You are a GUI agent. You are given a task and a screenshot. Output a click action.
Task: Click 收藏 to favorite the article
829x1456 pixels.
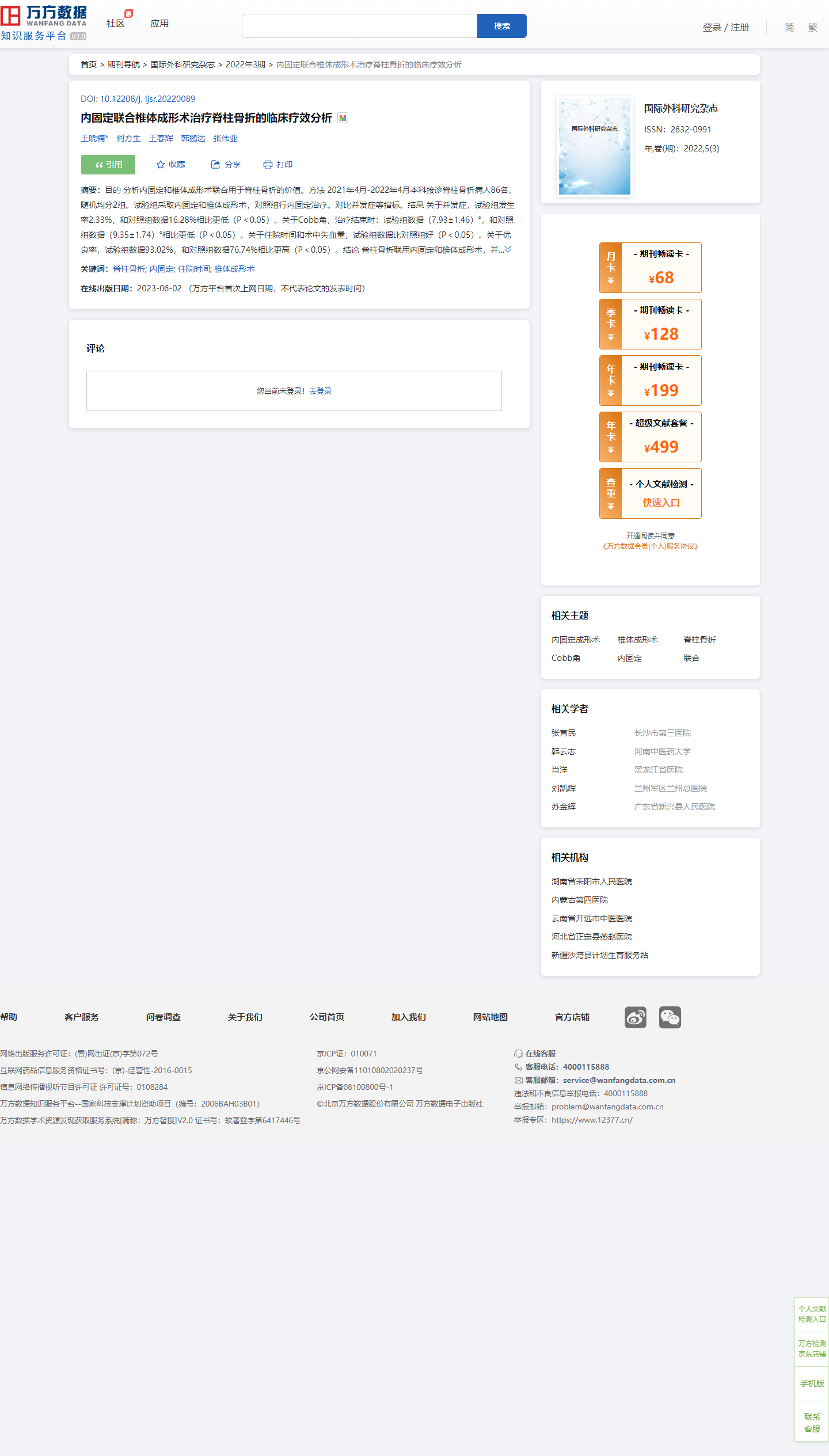click(x=171, y=165)
